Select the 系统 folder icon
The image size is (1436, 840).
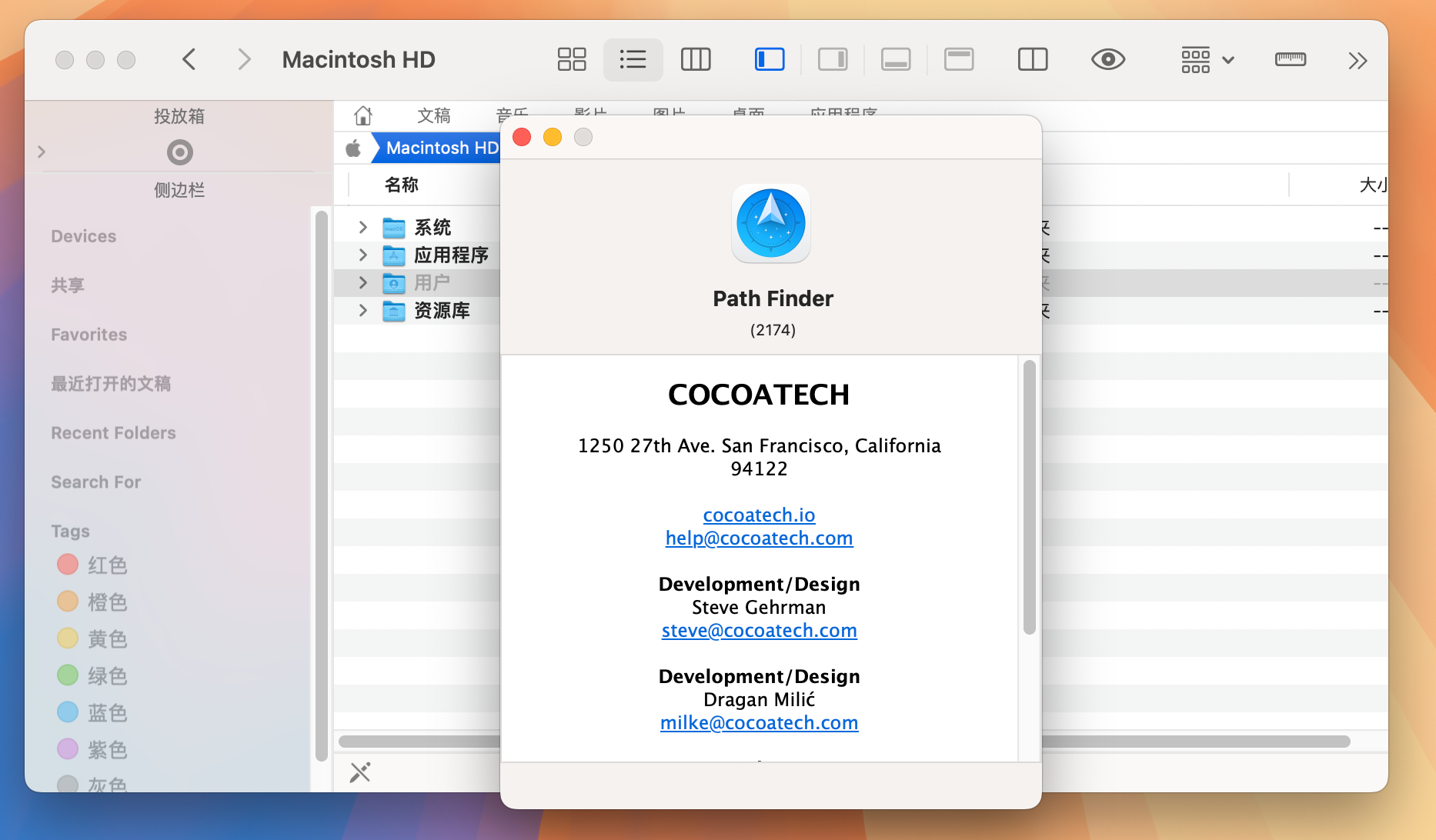pos(394,228)
